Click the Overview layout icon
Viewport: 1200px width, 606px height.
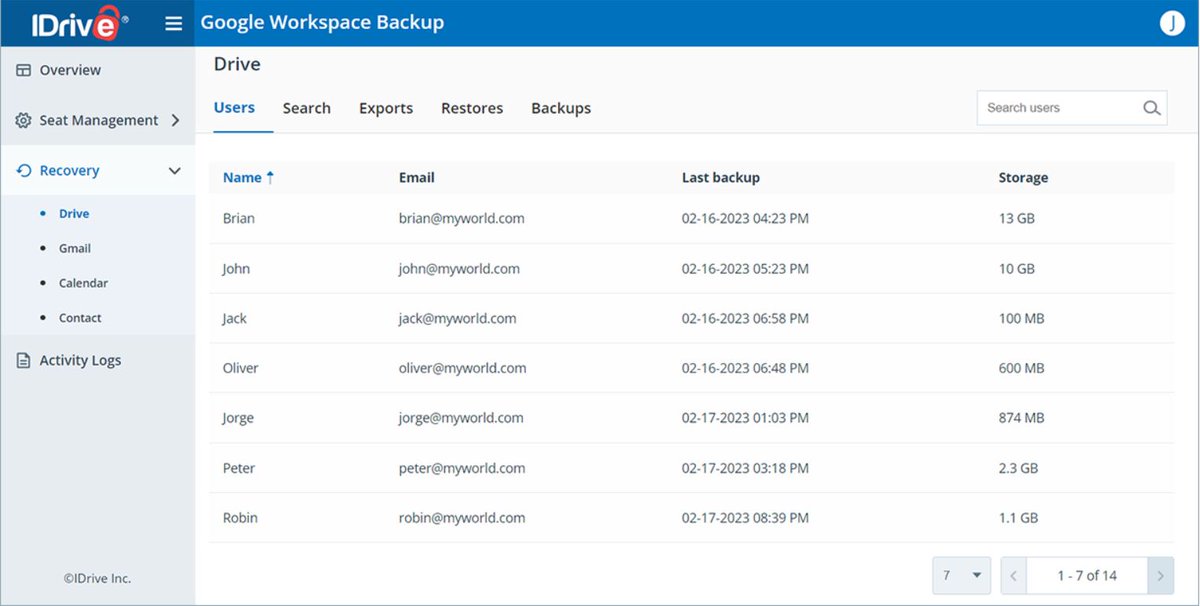(24, 70)
